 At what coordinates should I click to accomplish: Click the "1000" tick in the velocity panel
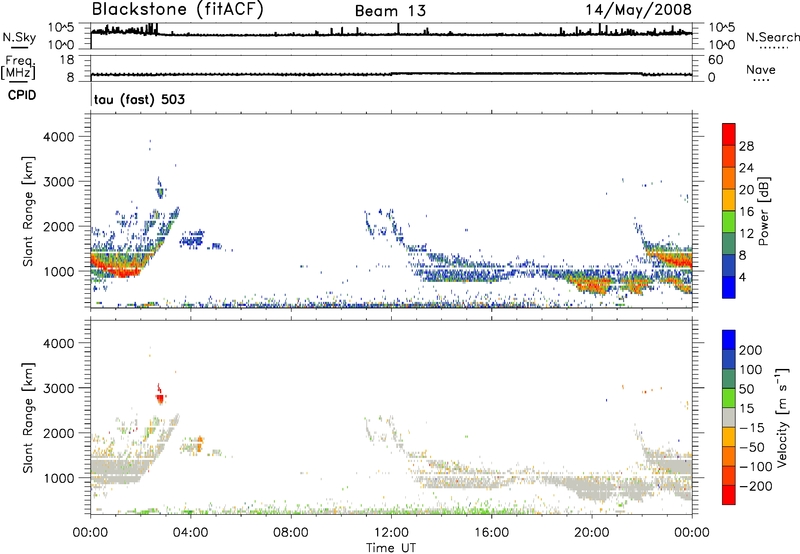click(59, 478)
